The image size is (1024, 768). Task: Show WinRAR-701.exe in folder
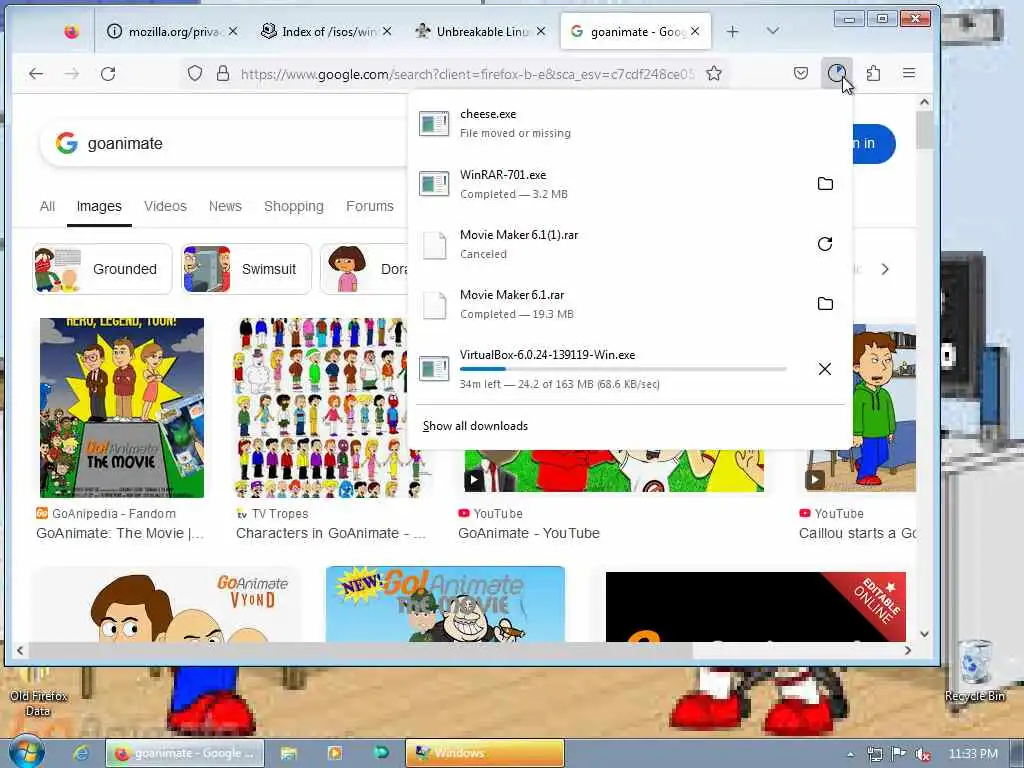[x=825, y=184]
